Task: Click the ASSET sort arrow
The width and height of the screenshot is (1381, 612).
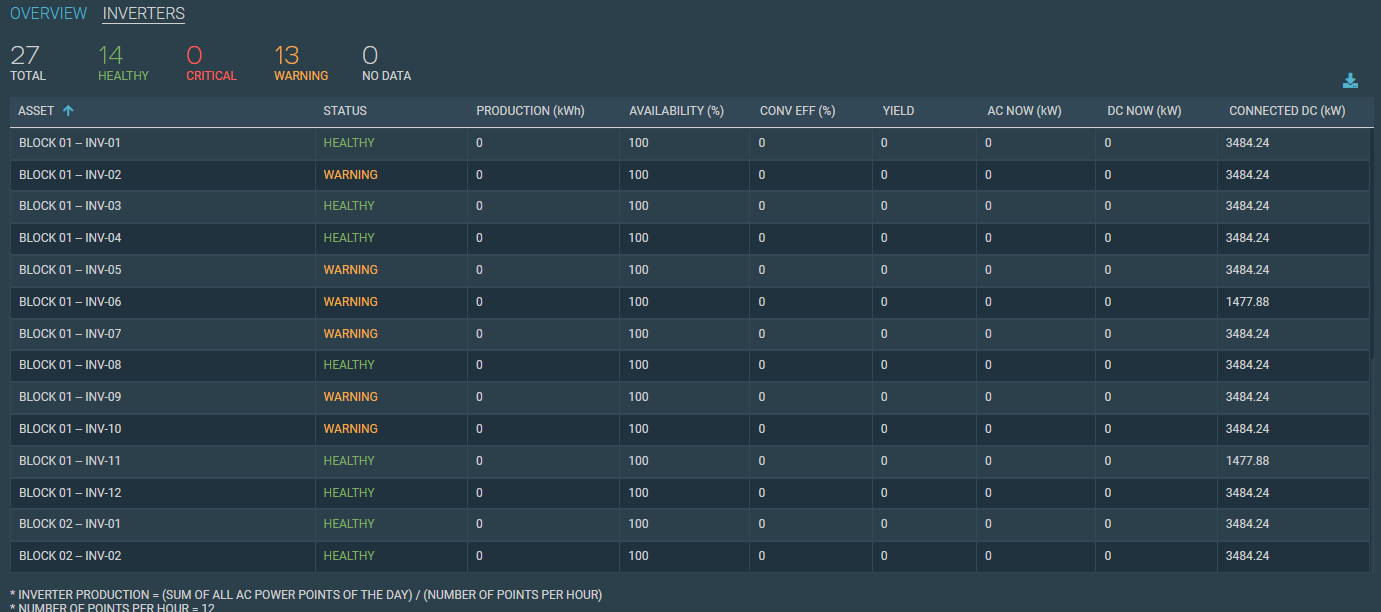Action: [68, 111]
